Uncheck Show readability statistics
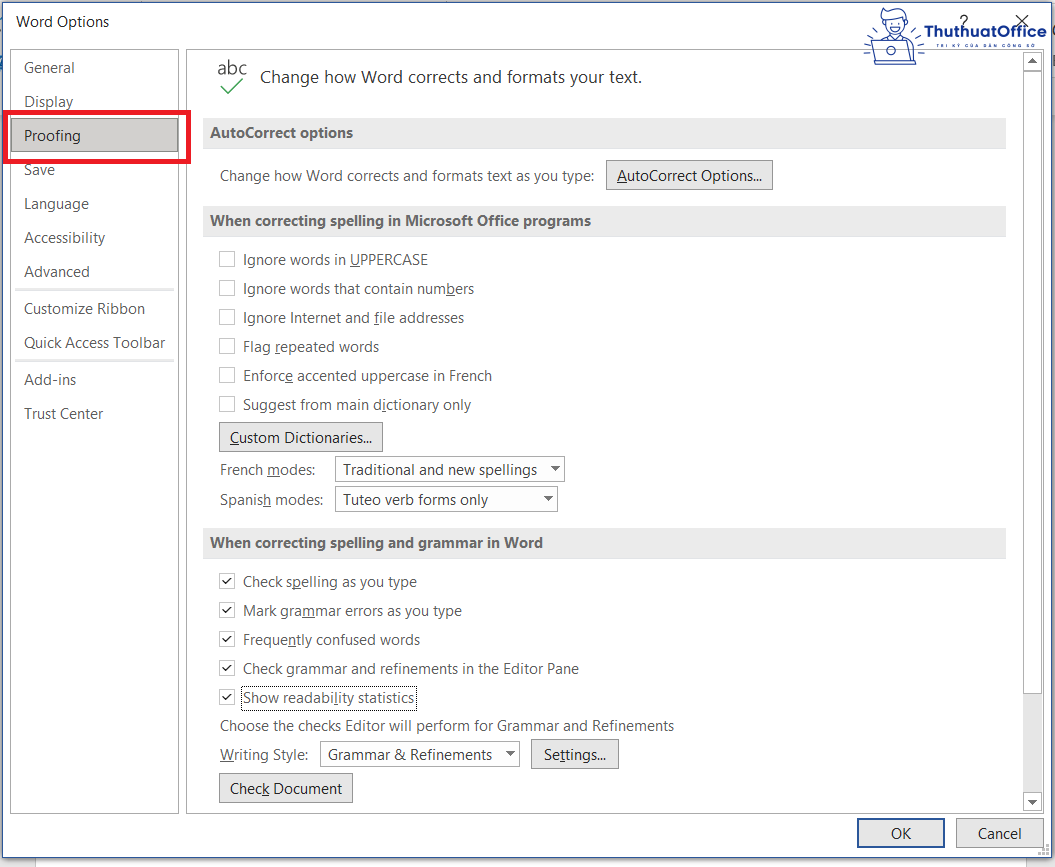 coord(227,698)
